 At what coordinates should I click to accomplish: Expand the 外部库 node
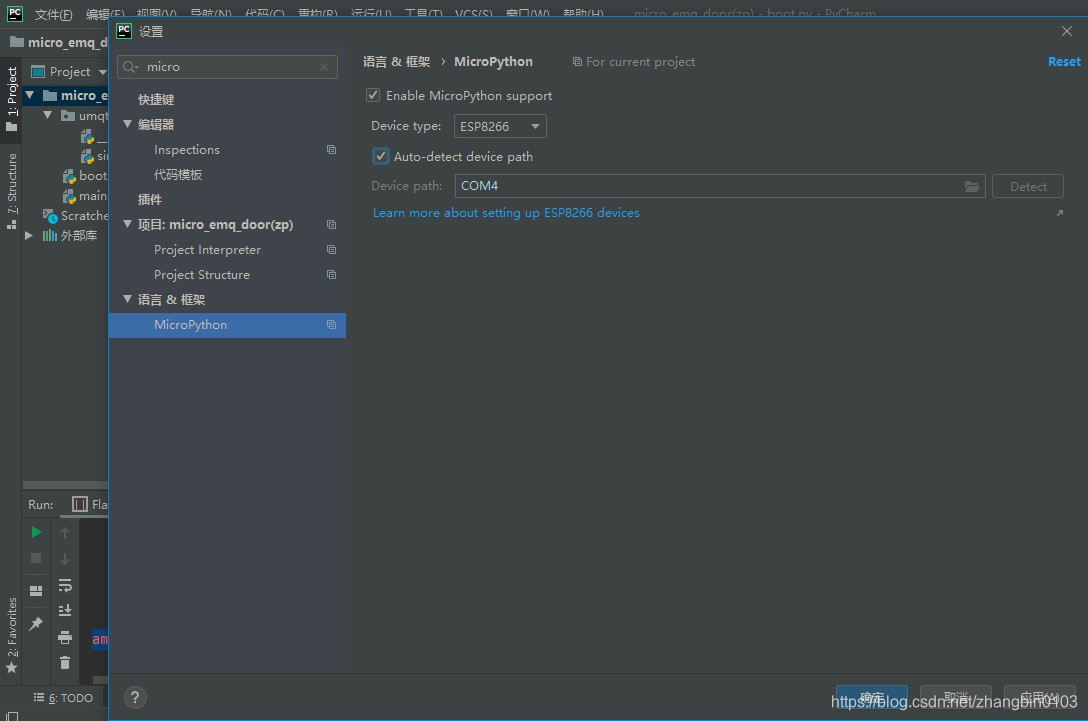click(x=29, y=236)
